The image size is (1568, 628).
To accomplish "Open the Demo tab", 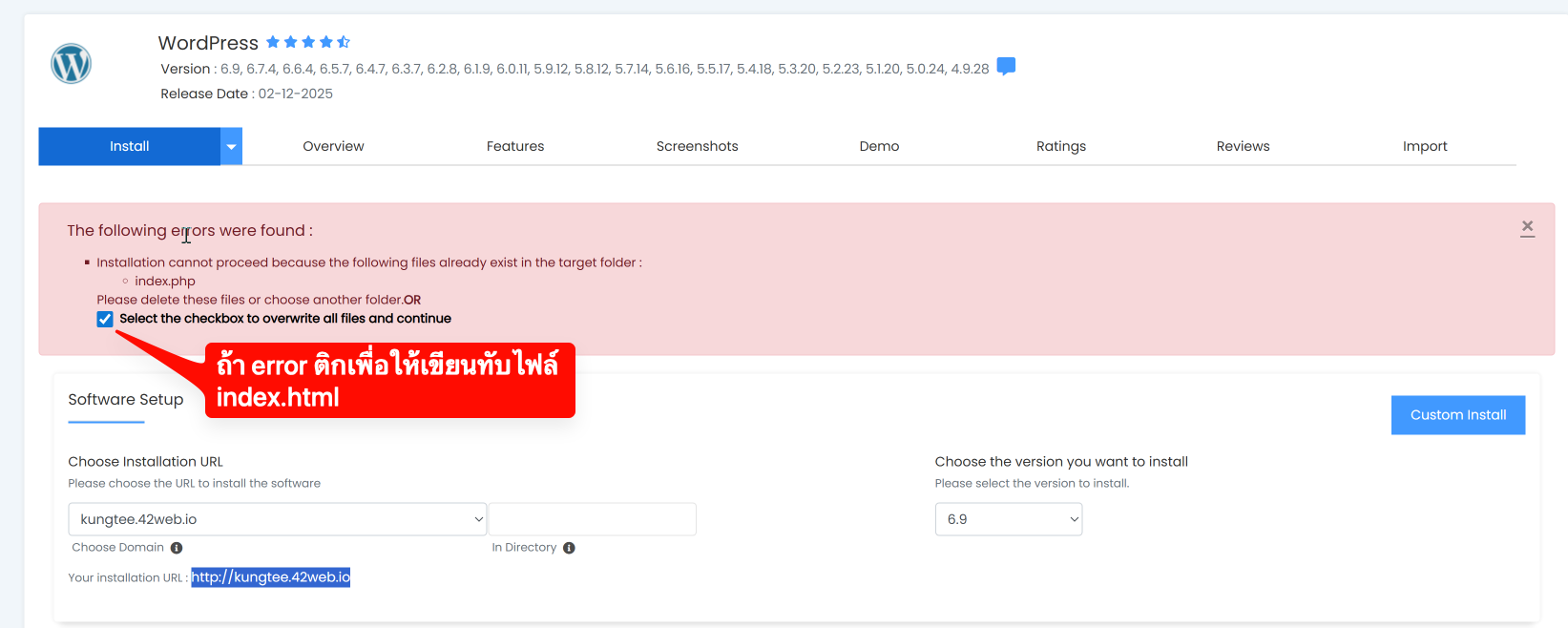I will tap(879, 146).
